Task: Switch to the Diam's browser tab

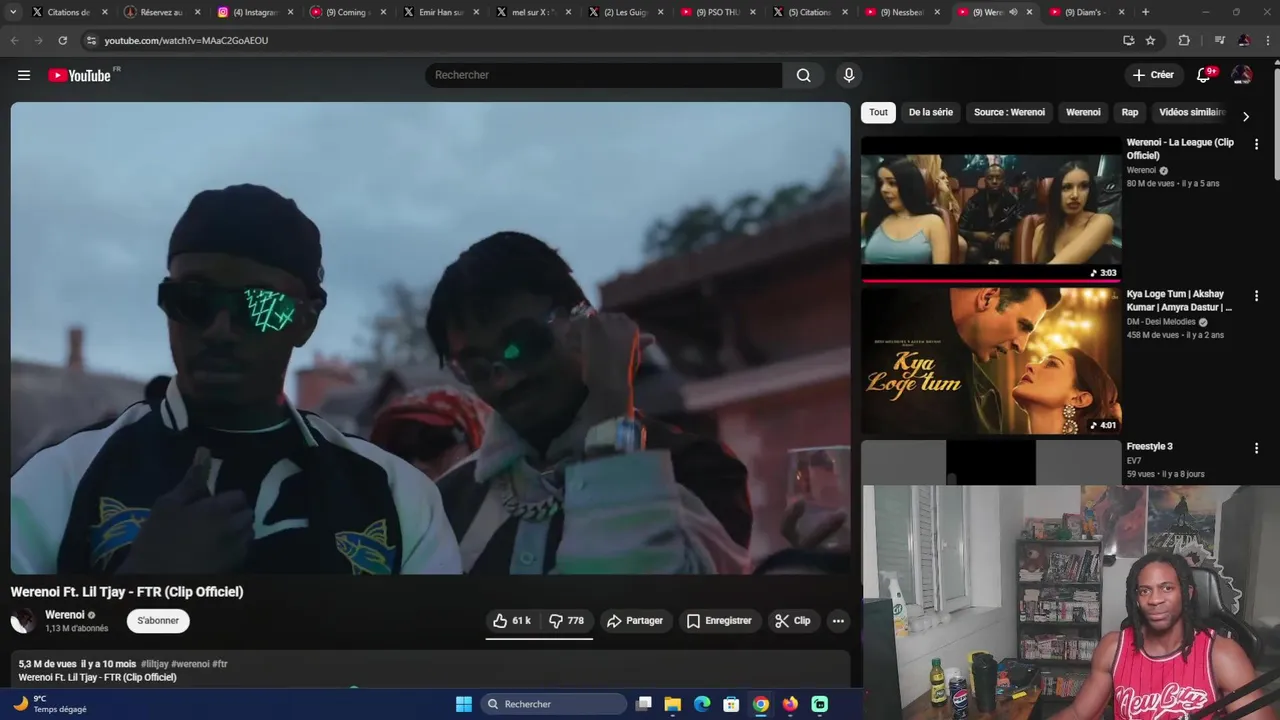Action: click(x=1085, y=12)
